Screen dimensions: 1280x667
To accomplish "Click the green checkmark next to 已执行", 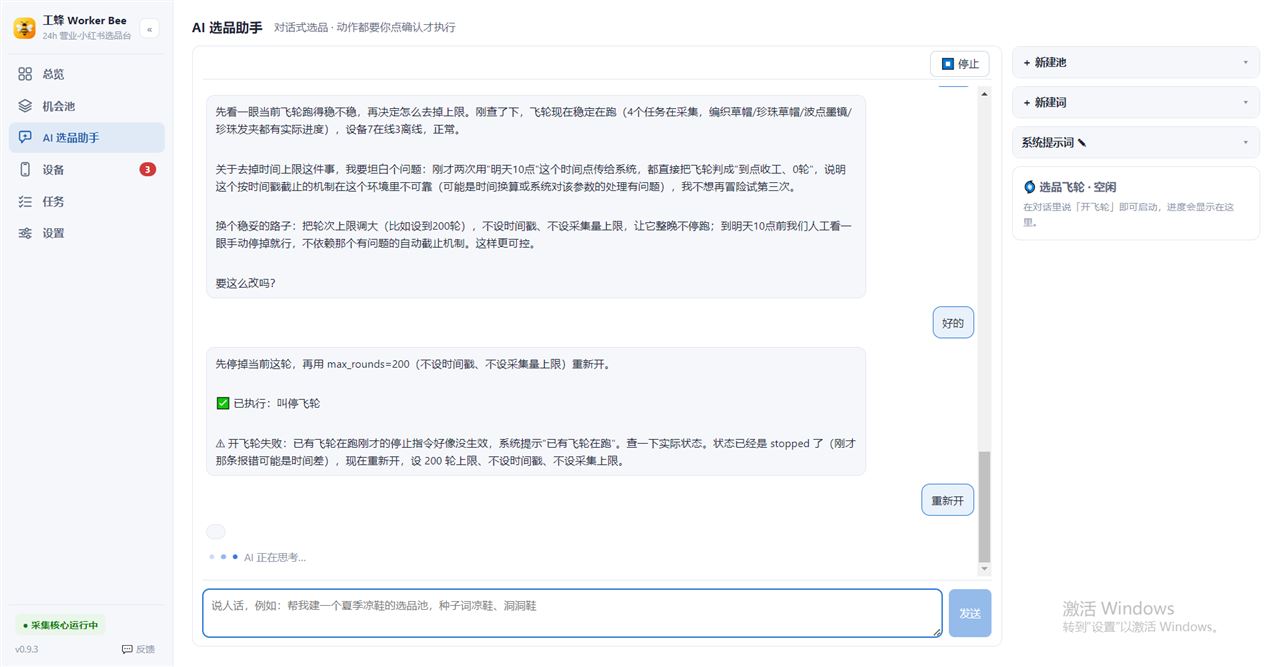I will pyautogui.click(x=223, y=403).
